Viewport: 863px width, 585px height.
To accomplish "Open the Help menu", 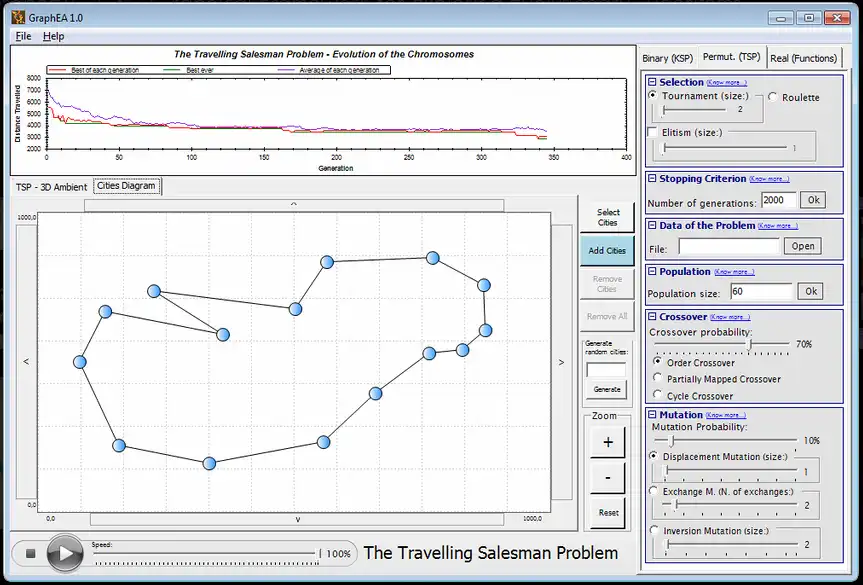I will (53, 36).
